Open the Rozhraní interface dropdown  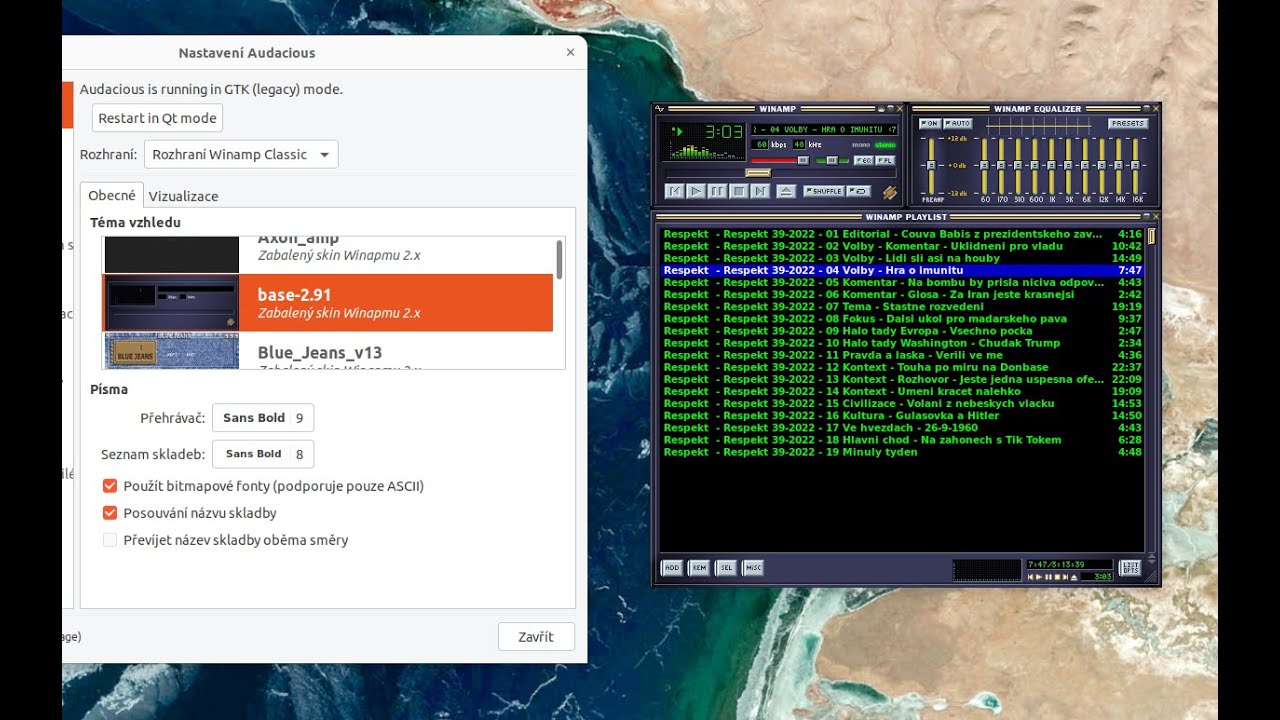pyautogui.click(x=241, y=154)
